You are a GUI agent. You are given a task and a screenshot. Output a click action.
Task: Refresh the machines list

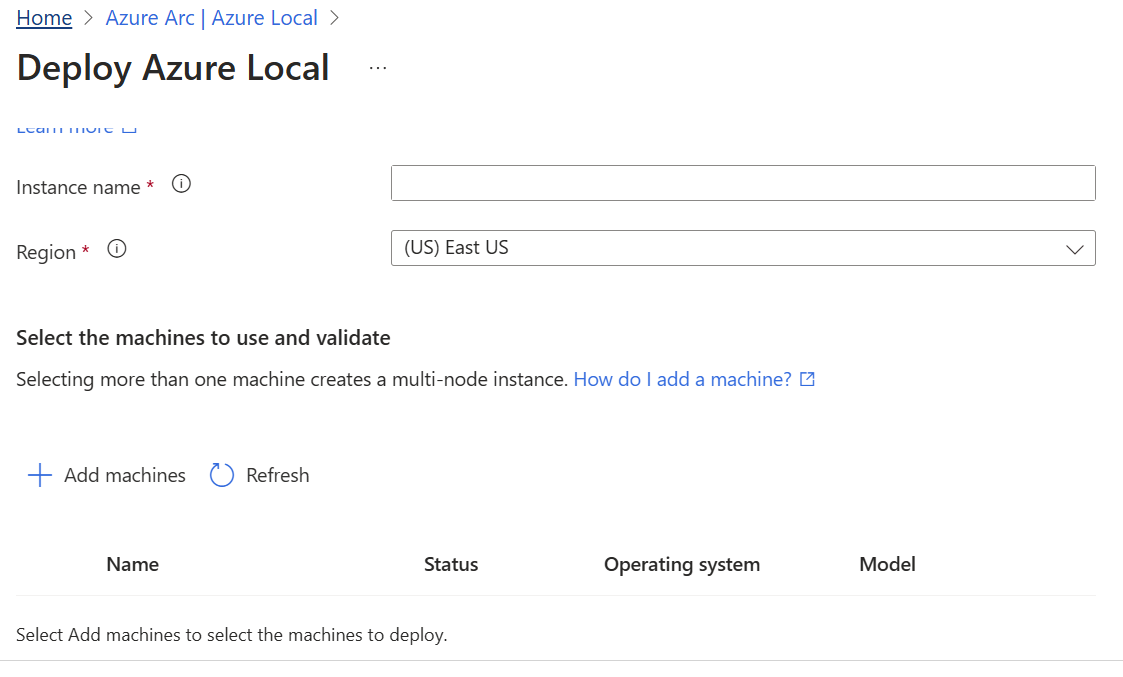coord(259,475)
